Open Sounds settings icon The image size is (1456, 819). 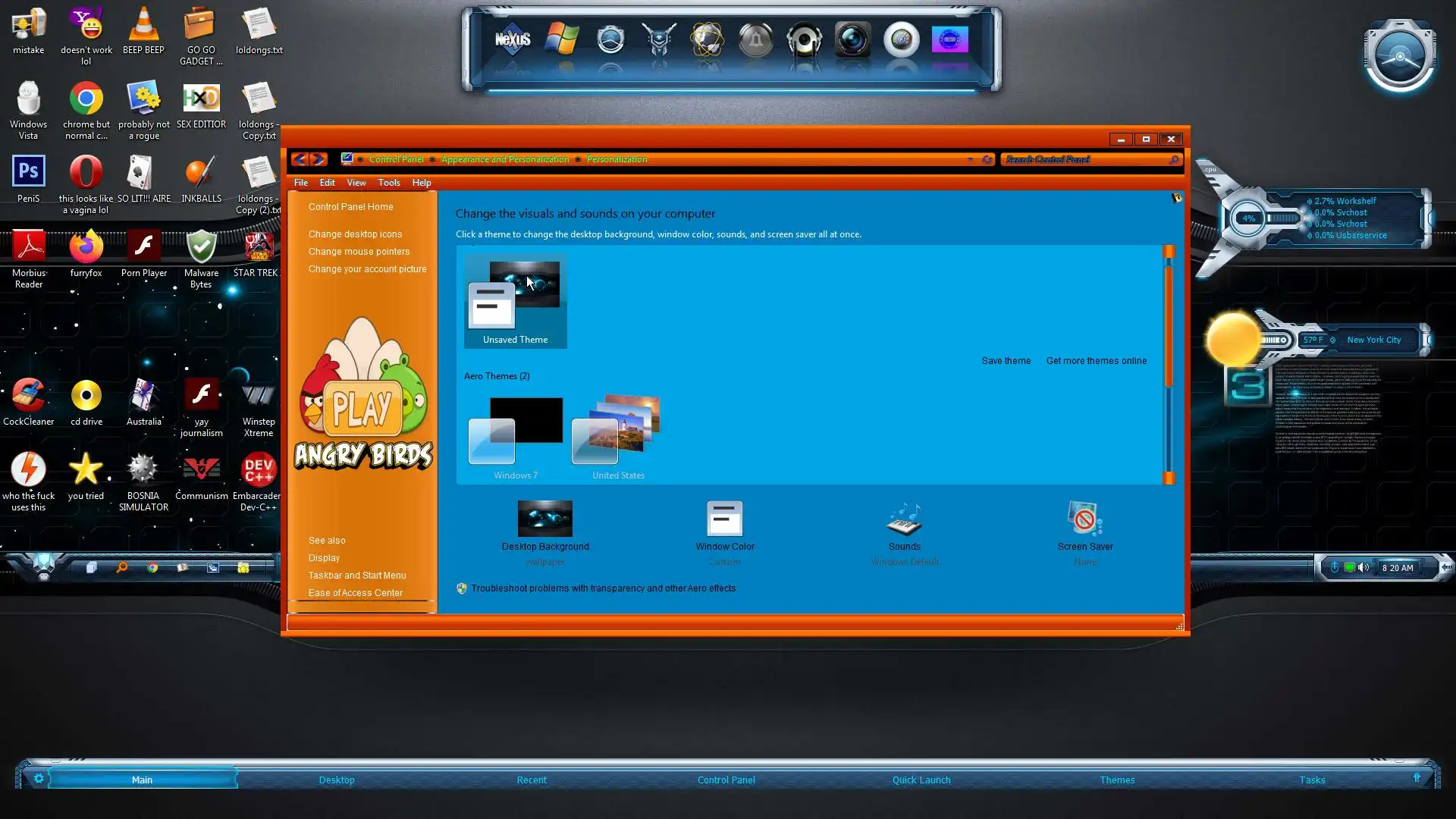point(904,519)
